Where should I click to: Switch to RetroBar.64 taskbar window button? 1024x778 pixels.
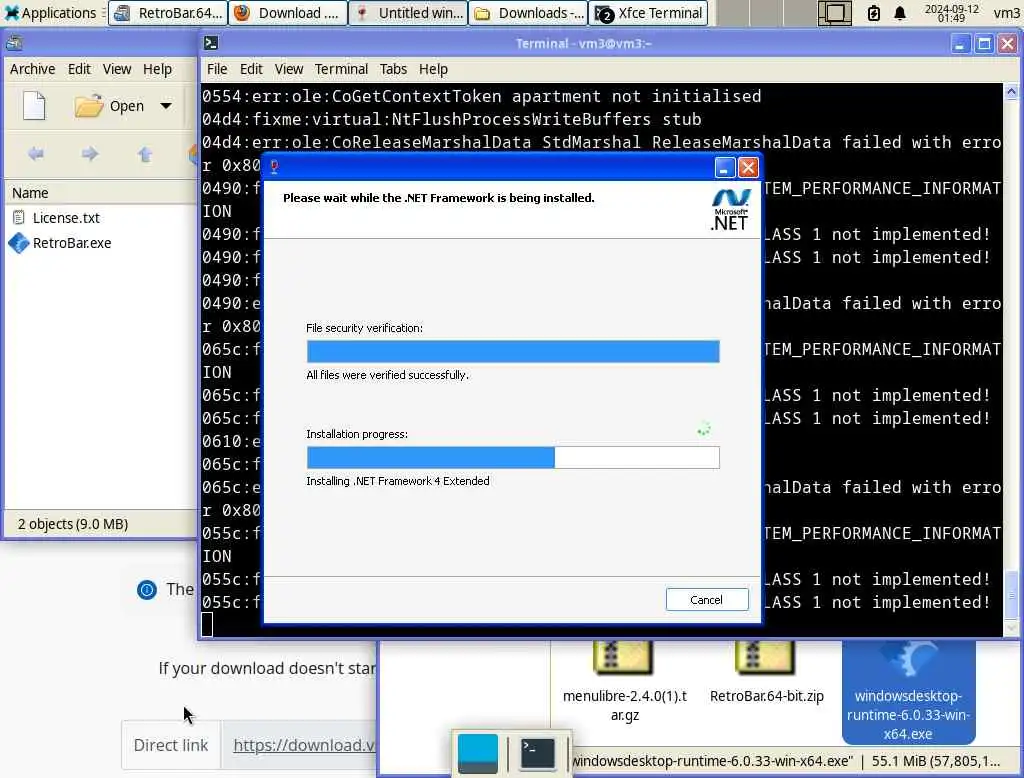click(168, 12)
